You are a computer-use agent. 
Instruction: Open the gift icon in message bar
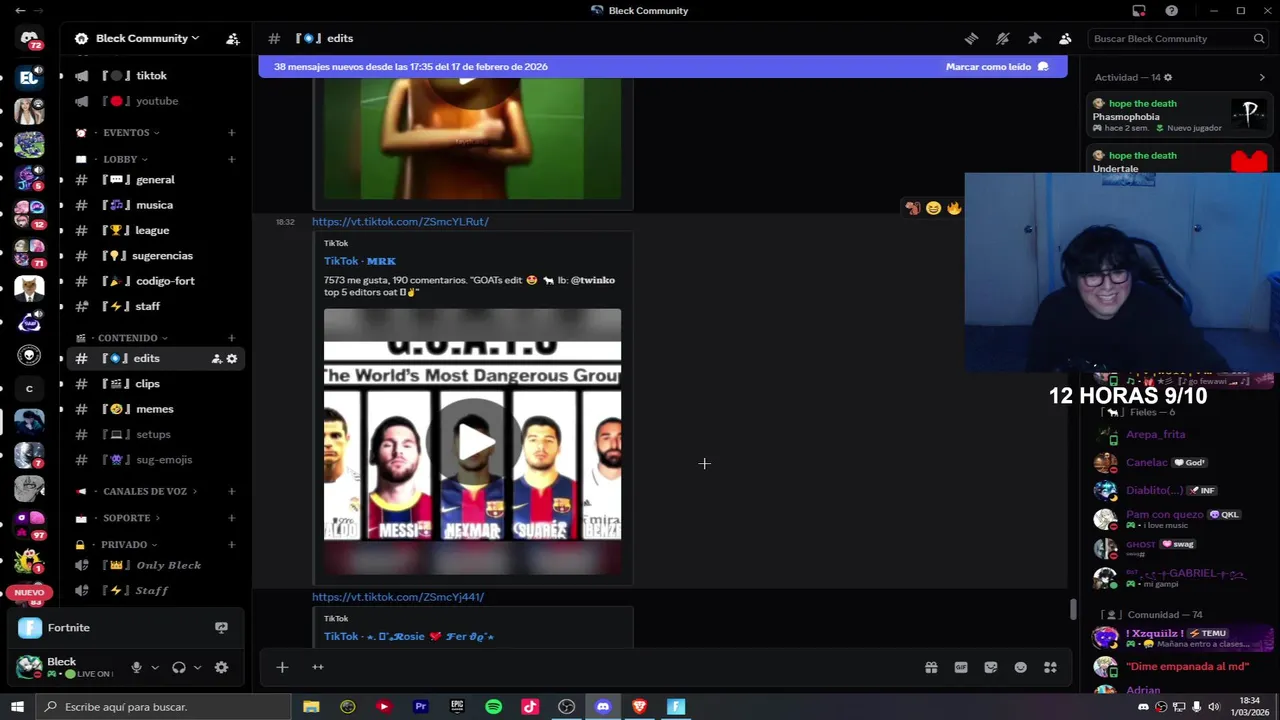click(931, 667)
